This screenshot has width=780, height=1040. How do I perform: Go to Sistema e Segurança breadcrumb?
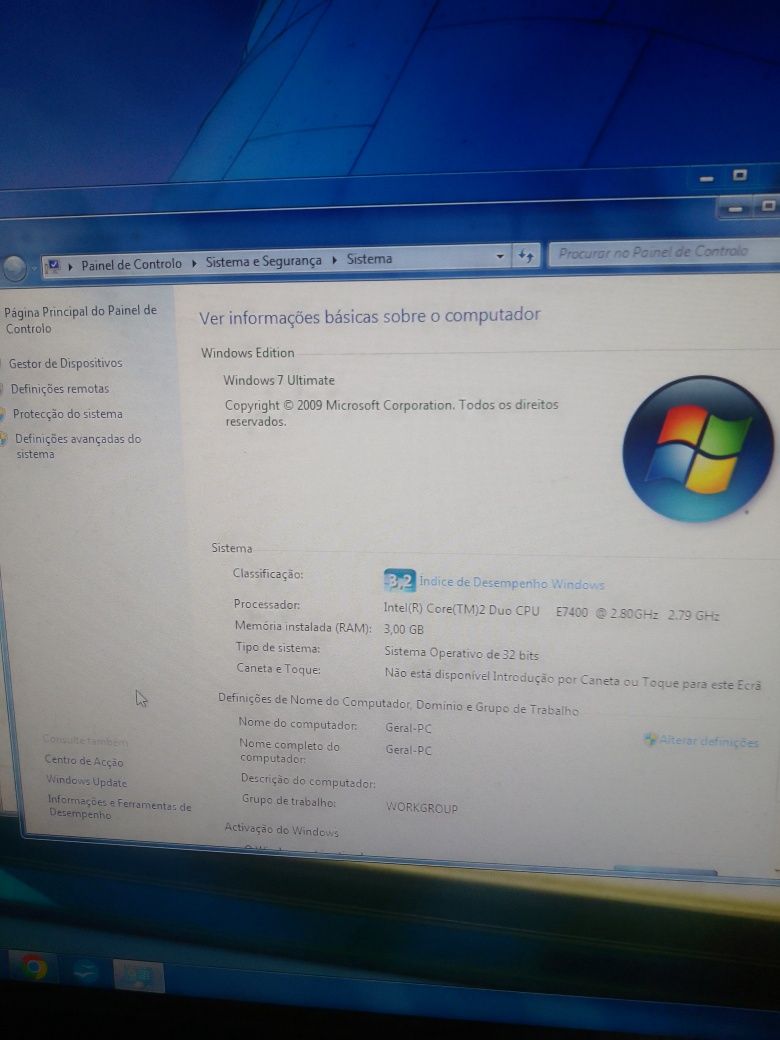coord(263,261)
